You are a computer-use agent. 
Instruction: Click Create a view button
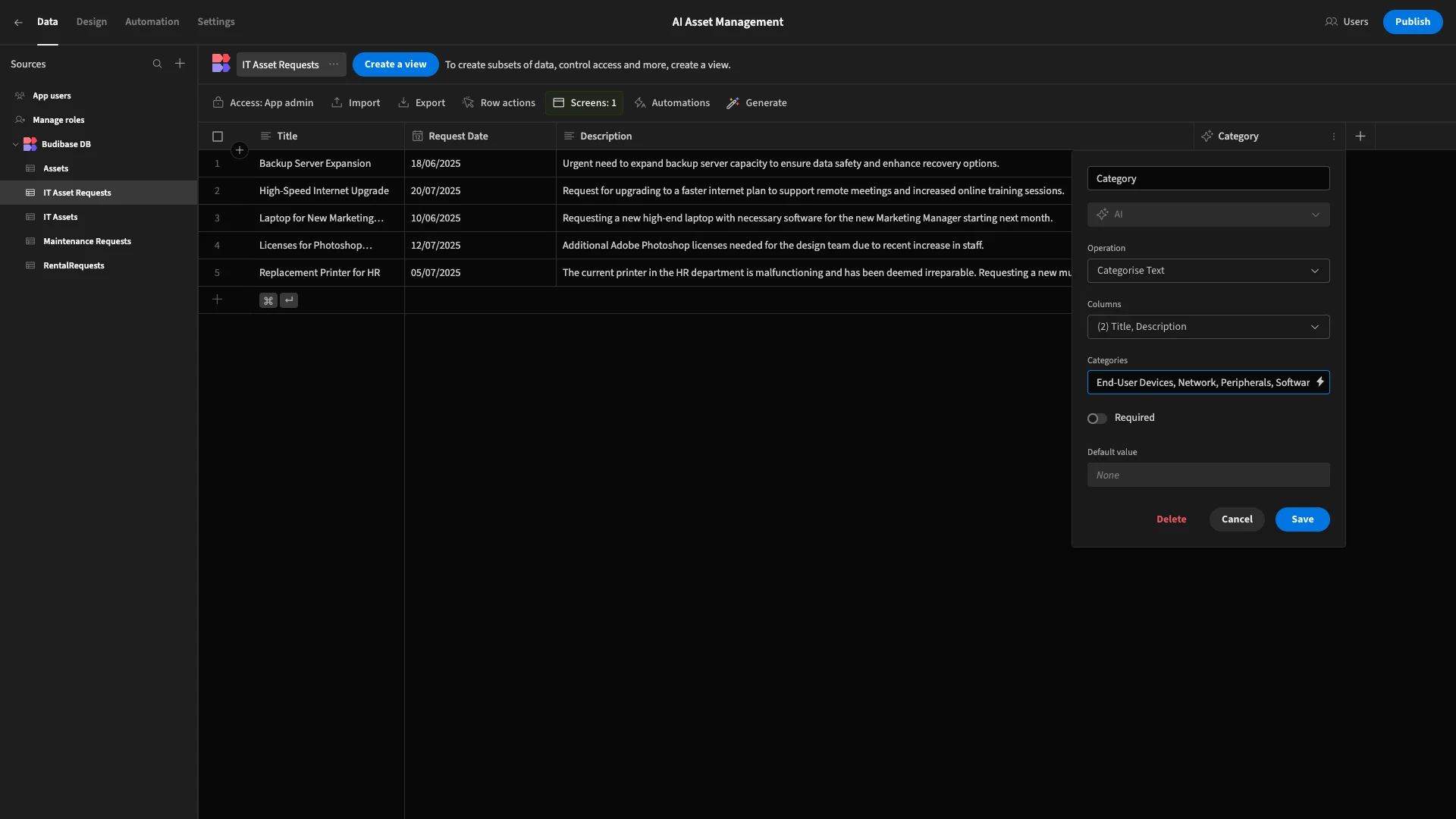pyautogui.click(x=395, y=64)
